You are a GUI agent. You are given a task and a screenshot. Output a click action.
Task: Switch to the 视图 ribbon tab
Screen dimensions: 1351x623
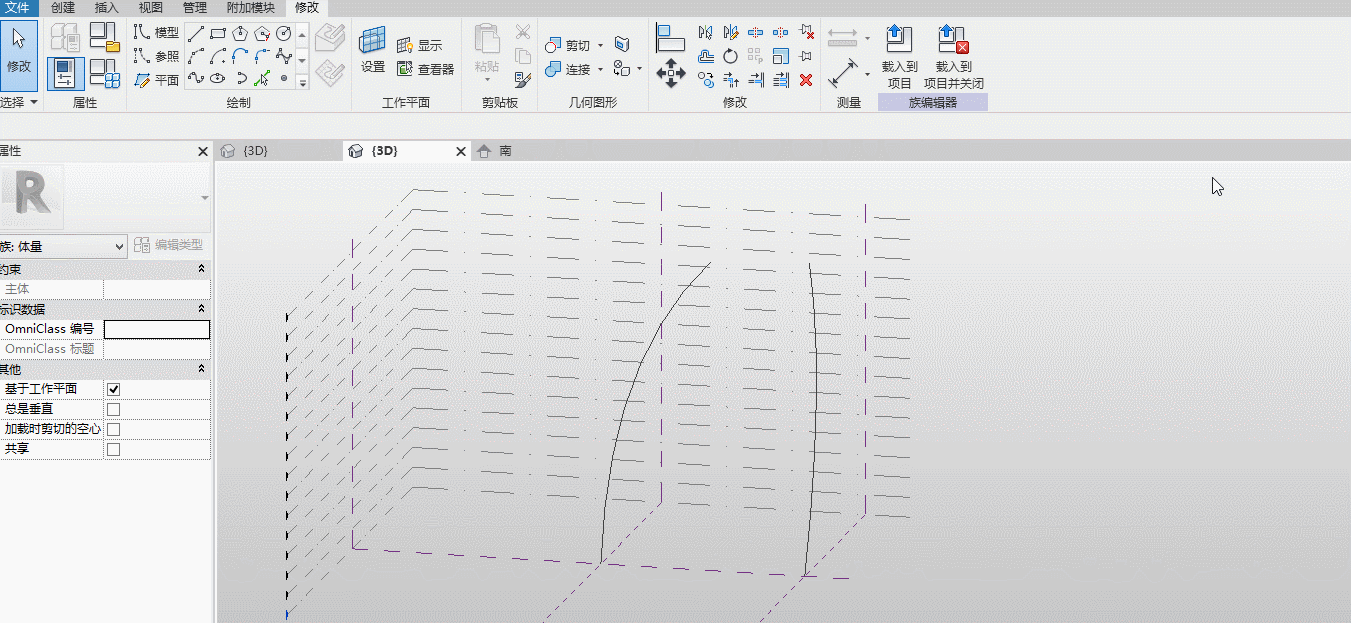coord(150,8)
